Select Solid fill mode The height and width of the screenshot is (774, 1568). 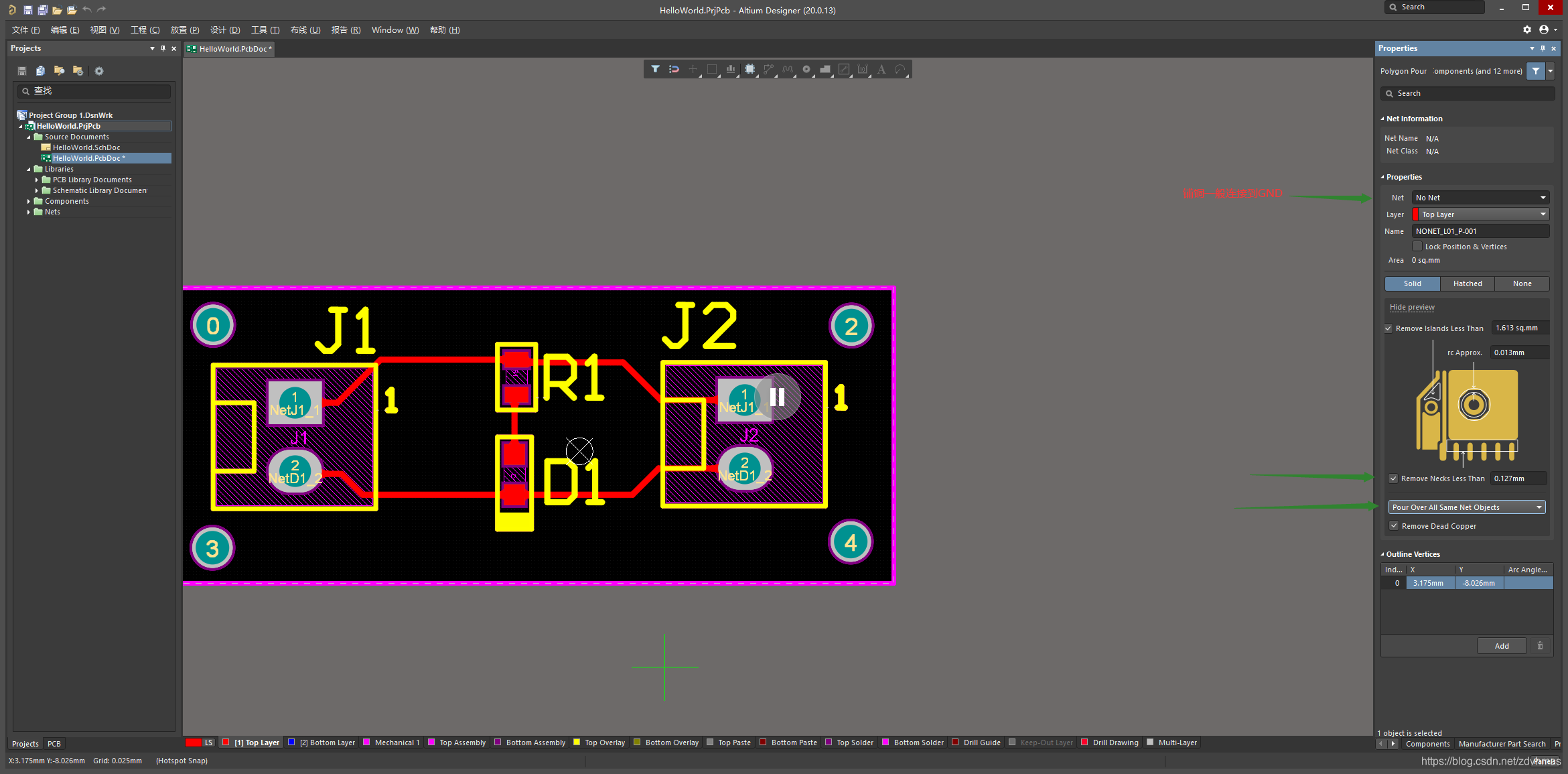click(x=1413, y=283)
